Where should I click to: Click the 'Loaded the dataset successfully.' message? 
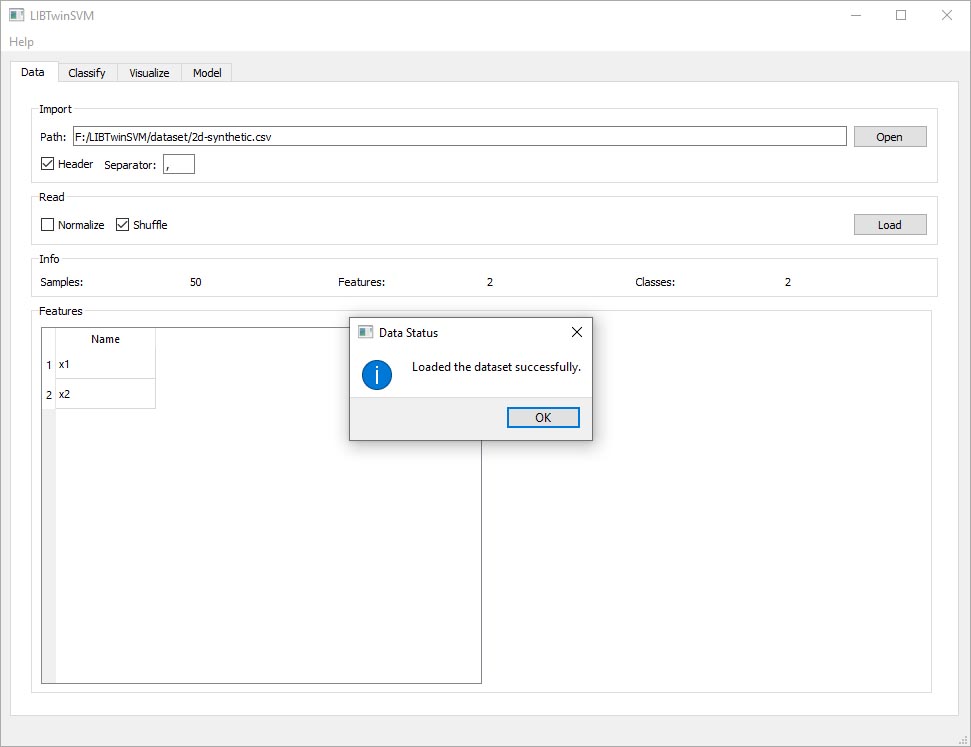coord(496,367)
